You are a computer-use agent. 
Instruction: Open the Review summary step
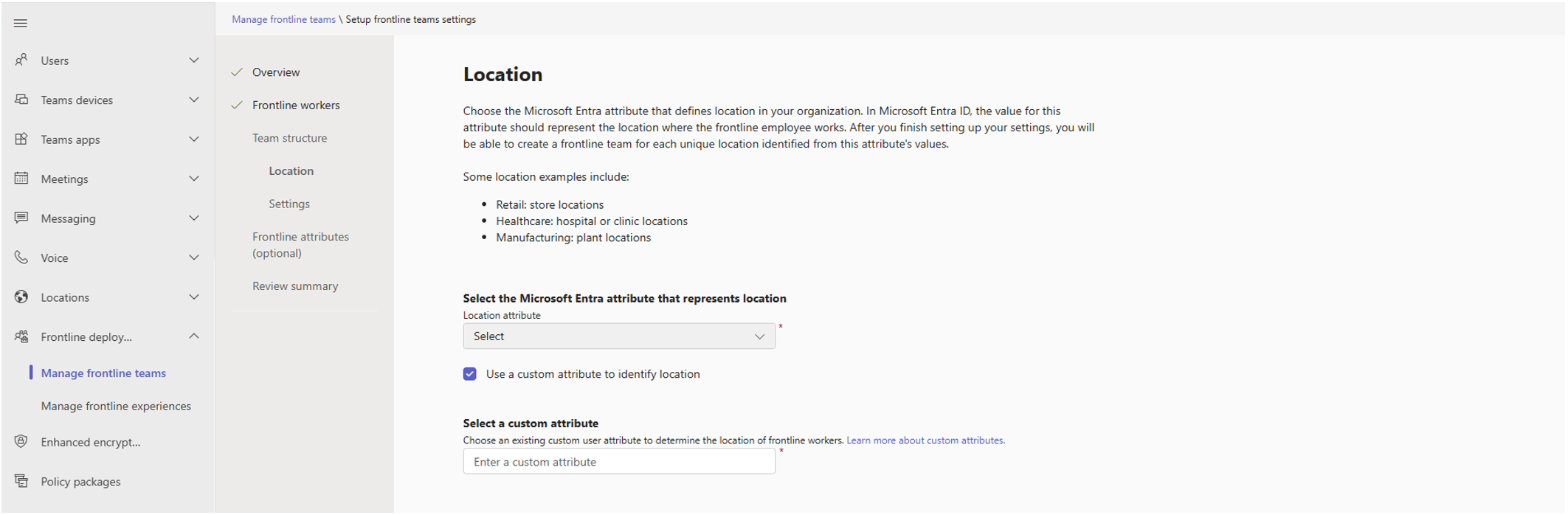(x=295, y=286)
